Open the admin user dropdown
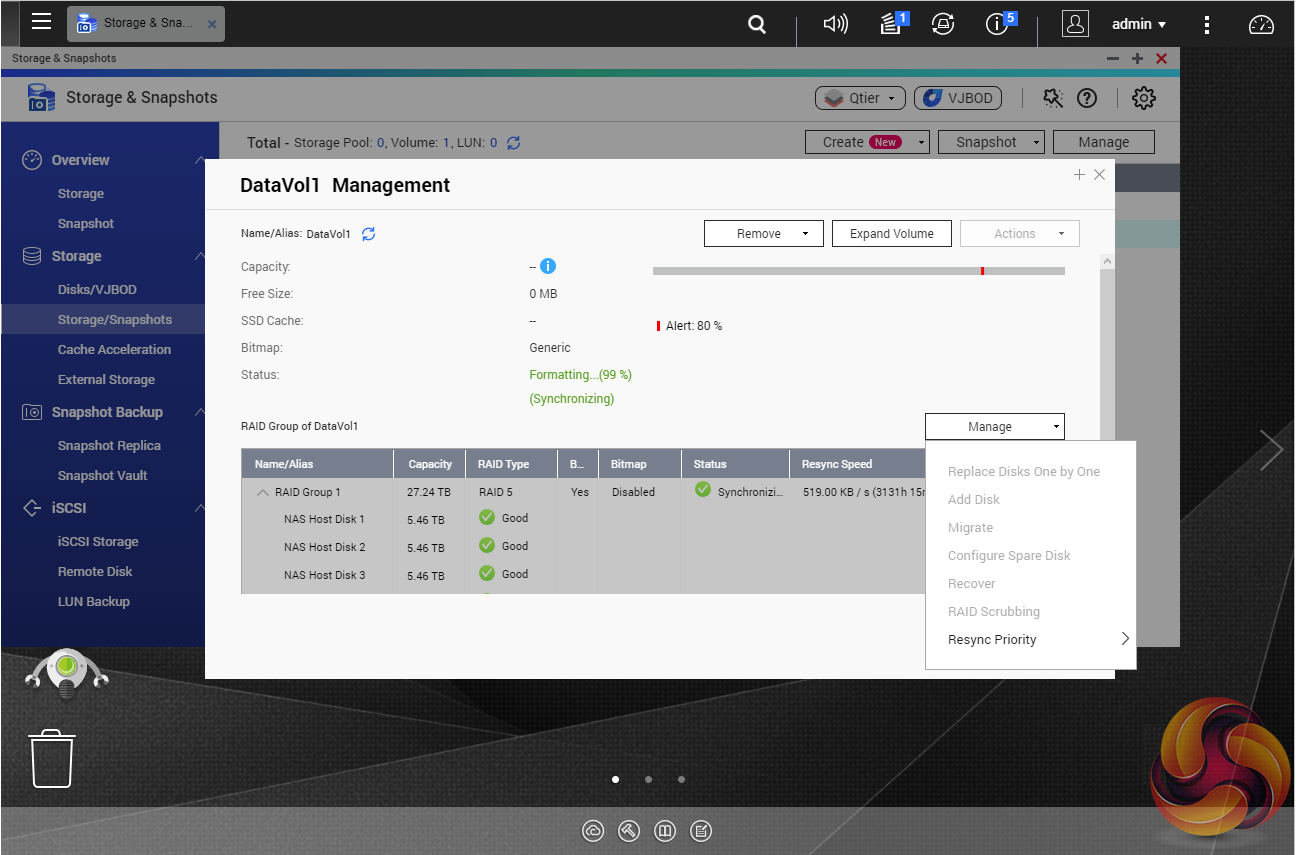Screen dimensions: 1297x855 (x=1138, y=24)
